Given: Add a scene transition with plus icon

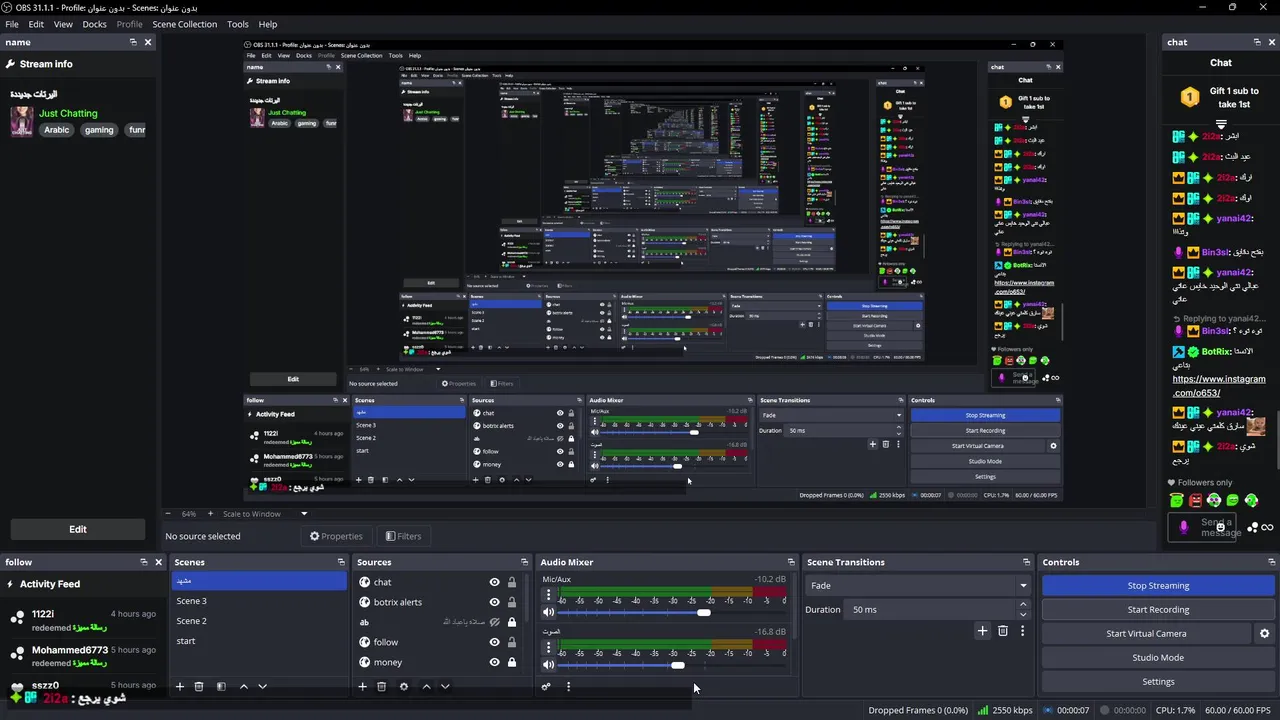Looking at the screenshot, I should (x=982, y=631).
